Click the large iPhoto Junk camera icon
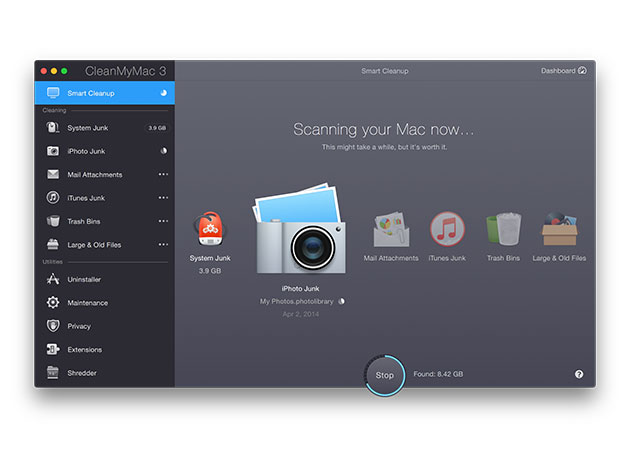 299,229
